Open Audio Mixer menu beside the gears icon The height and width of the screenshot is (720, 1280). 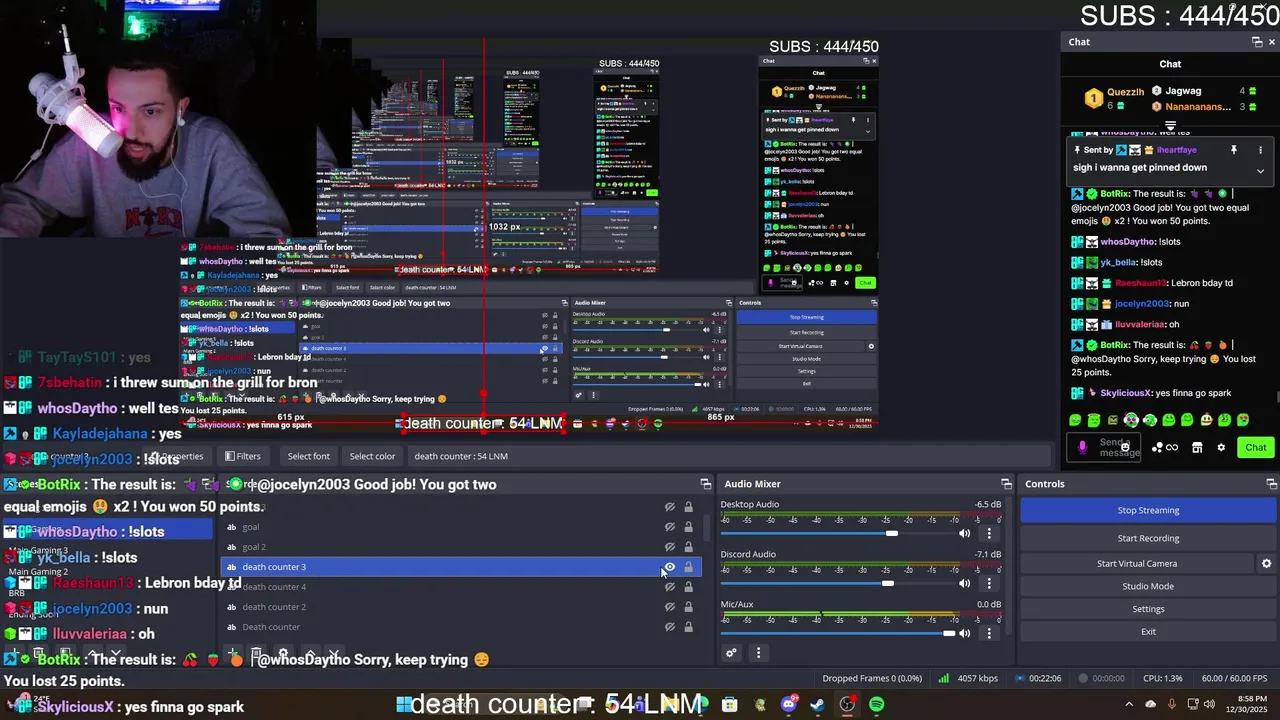click(758, 653)
